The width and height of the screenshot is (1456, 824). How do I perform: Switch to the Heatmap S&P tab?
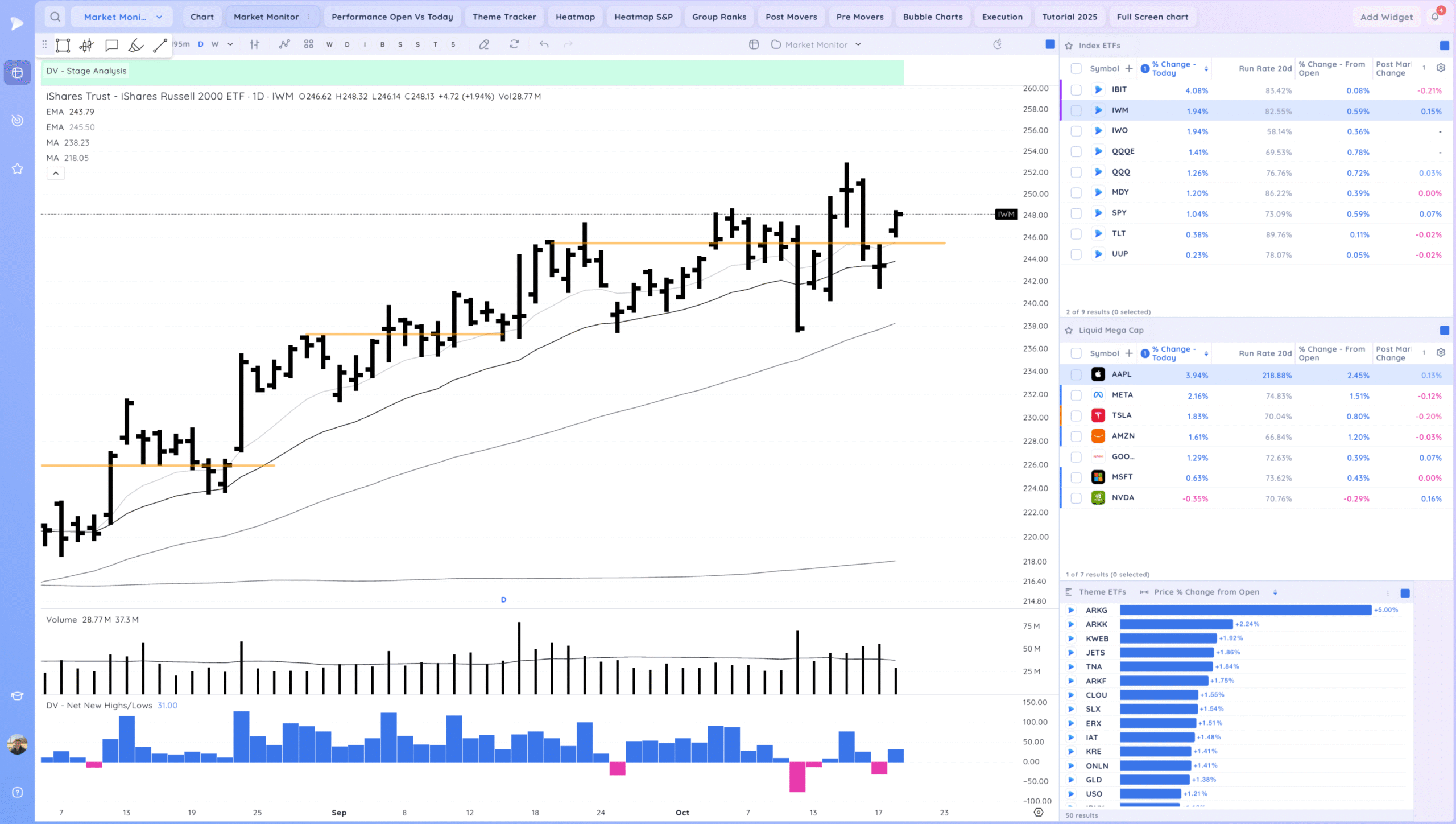point(643,17)
